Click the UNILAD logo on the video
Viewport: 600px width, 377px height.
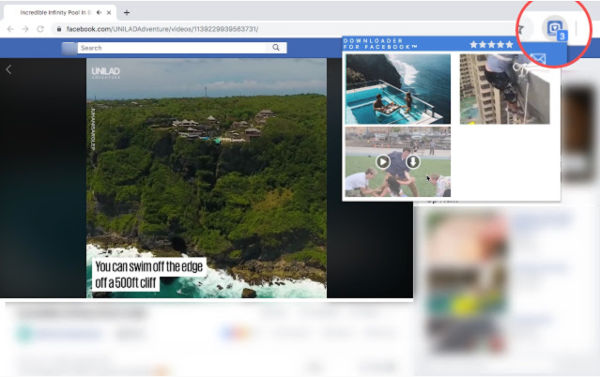(106, 73)
